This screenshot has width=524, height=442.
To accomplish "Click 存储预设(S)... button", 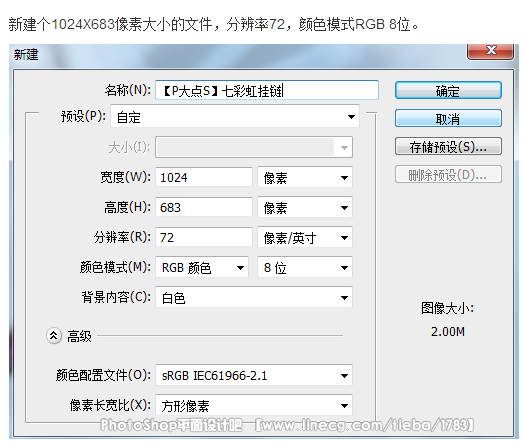I will [448, 146].
